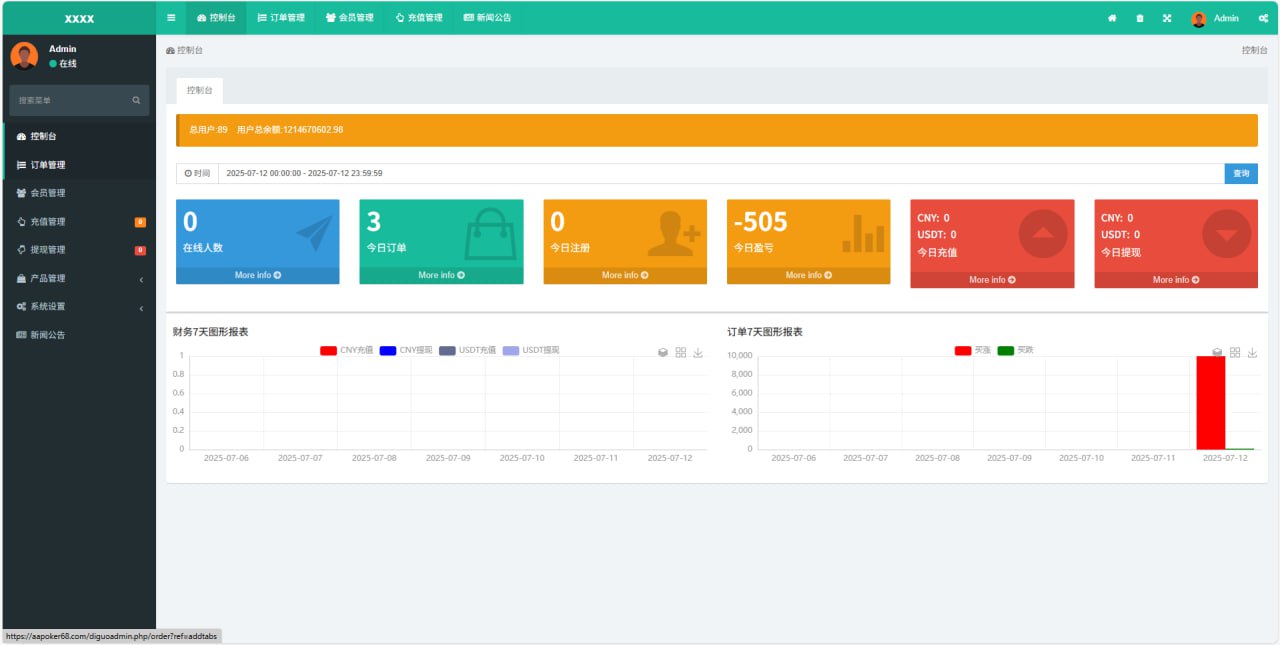The width and height of the screenshot is (1280, 645).
Task: Click the fullscreen expand icon
Action: click(1167, 18)
